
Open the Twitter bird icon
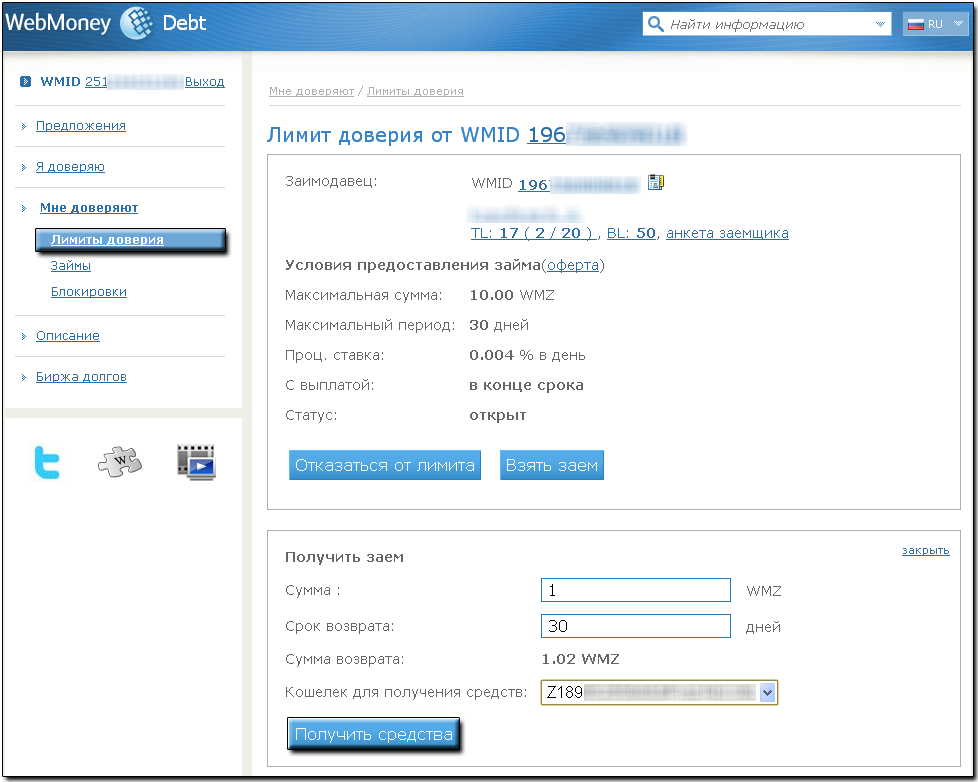pos(47,462)
